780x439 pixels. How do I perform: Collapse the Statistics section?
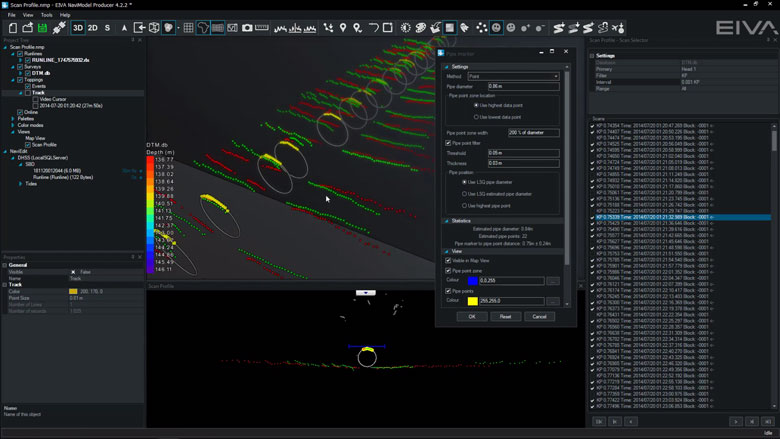[x=447, y=221]
